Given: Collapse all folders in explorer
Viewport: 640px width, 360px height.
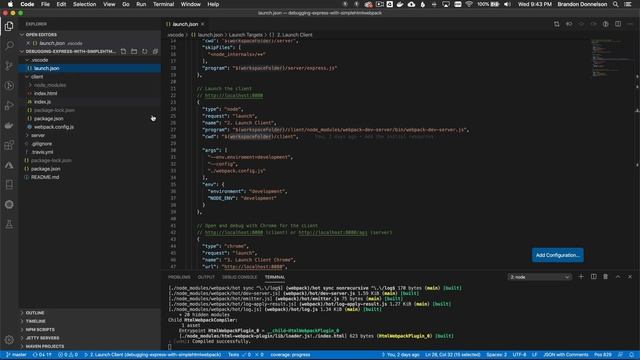Looking at the screenshot, I should [x=155, y=51].
